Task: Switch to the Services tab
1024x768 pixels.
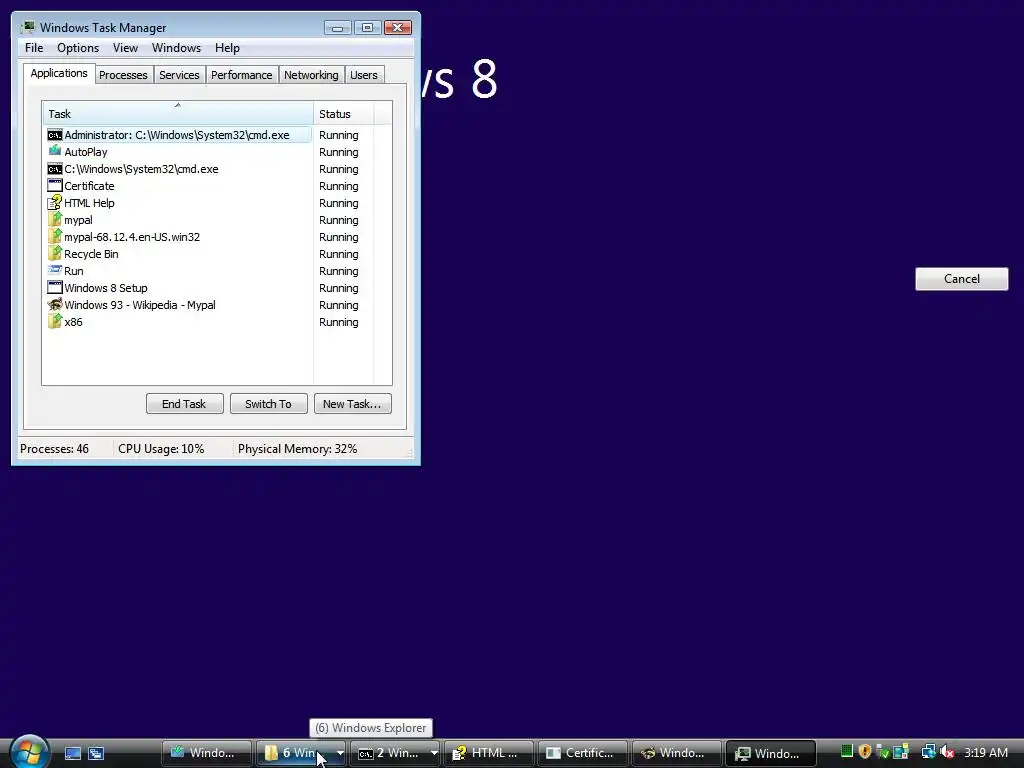Action: [179, 75]
